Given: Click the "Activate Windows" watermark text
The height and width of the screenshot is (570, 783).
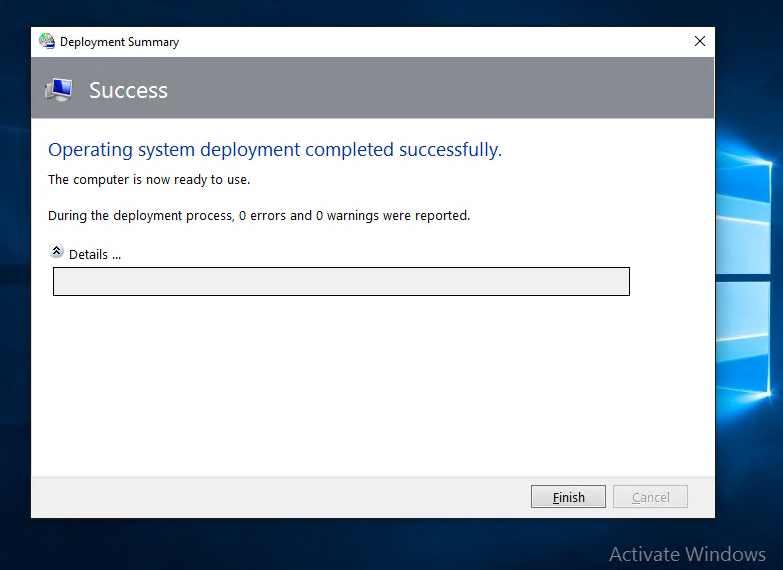Looking at the screenshot, I should (x=687, y=554).
